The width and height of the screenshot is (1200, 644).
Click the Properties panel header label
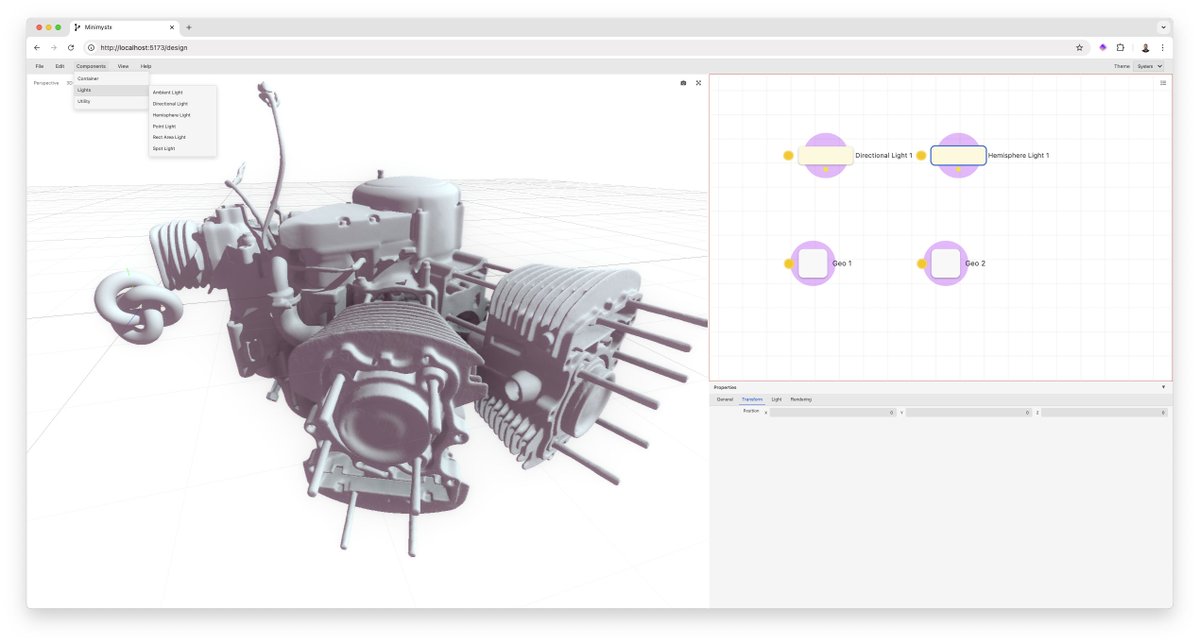(x=725, y=386)
